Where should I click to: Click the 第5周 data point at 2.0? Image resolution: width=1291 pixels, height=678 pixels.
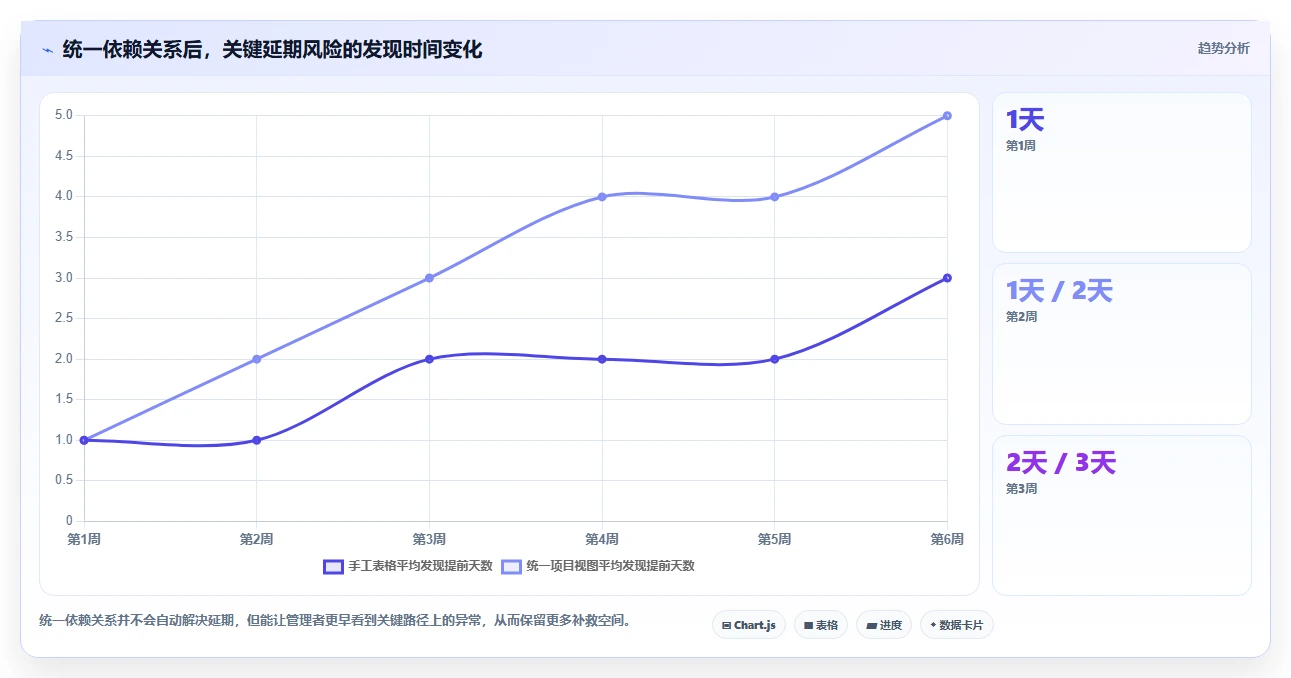click(x=774, y=359)
